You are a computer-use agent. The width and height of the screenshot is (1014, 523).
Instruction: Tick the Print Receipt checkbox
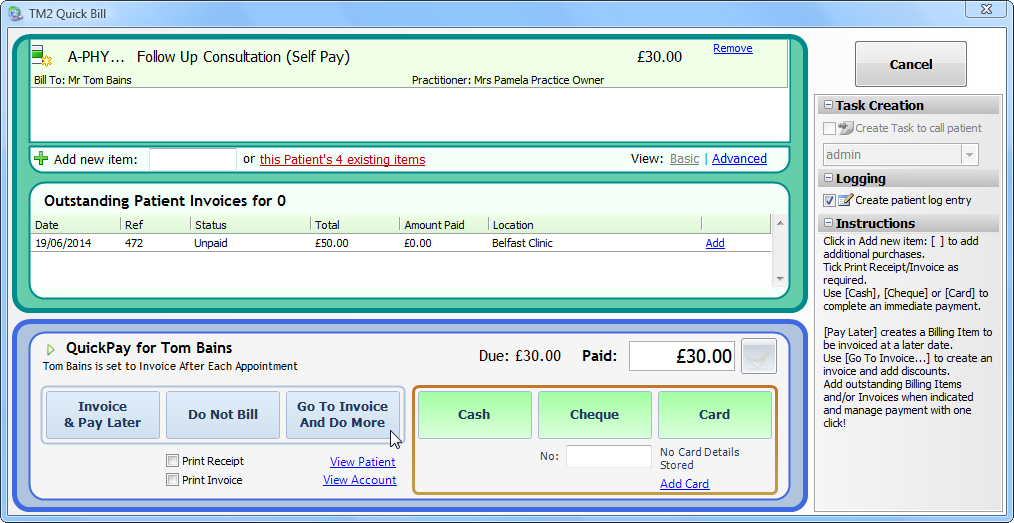click(172, 461)
